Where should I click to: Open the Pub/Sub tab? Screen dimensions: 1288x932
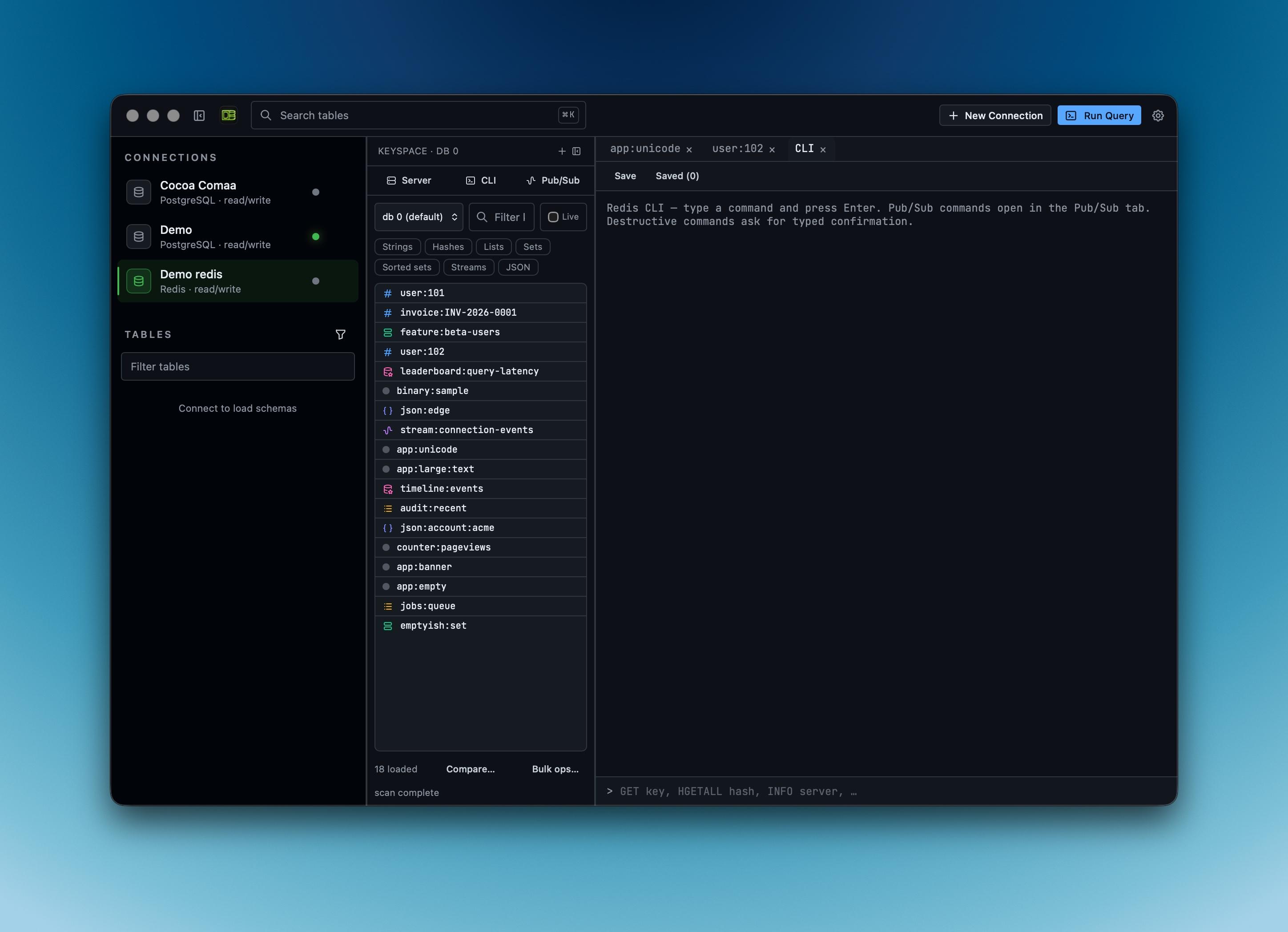(552, 180)
